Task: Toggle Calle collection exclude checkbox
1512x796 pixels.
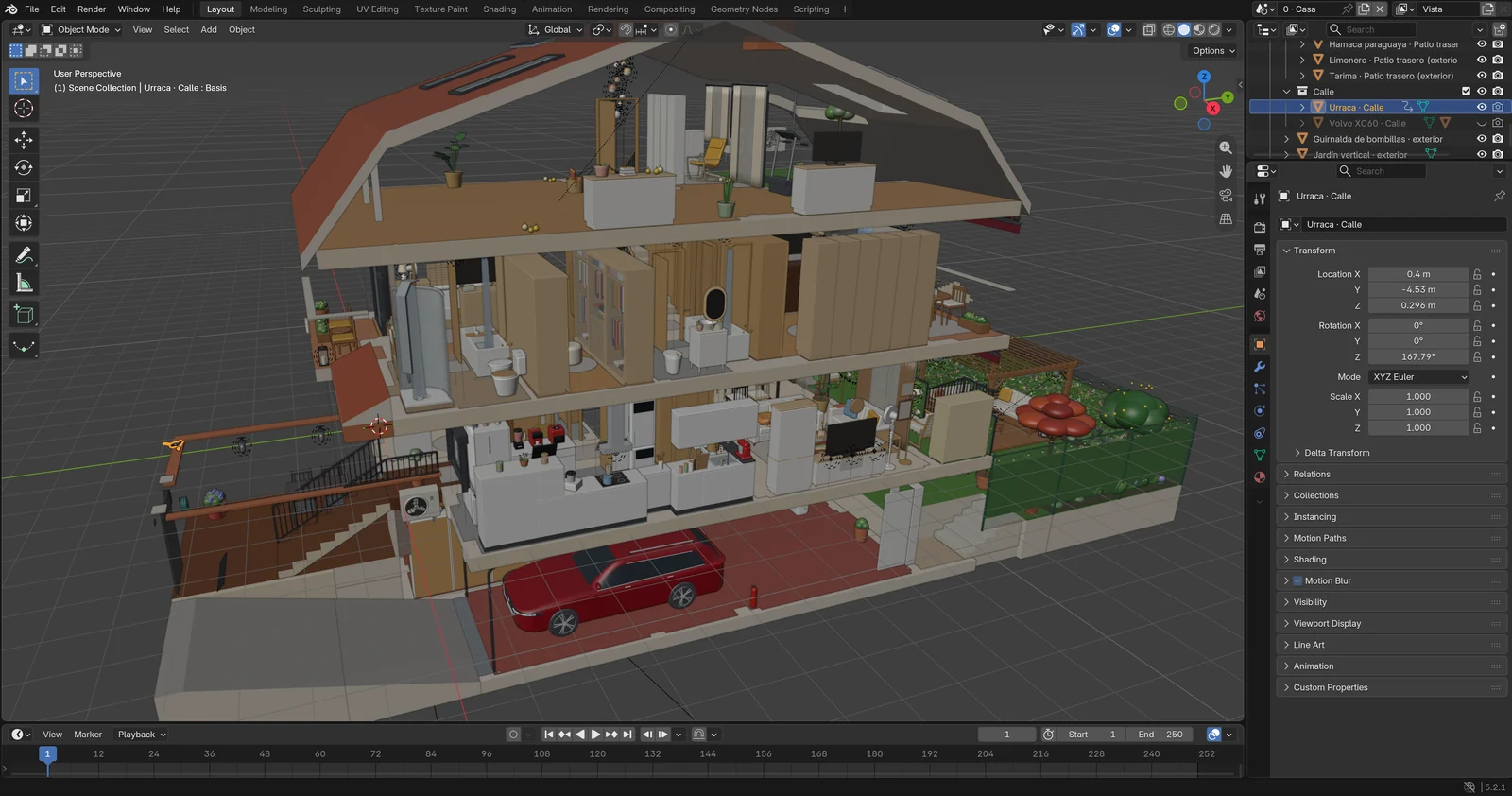Action: coord(1467,92)
